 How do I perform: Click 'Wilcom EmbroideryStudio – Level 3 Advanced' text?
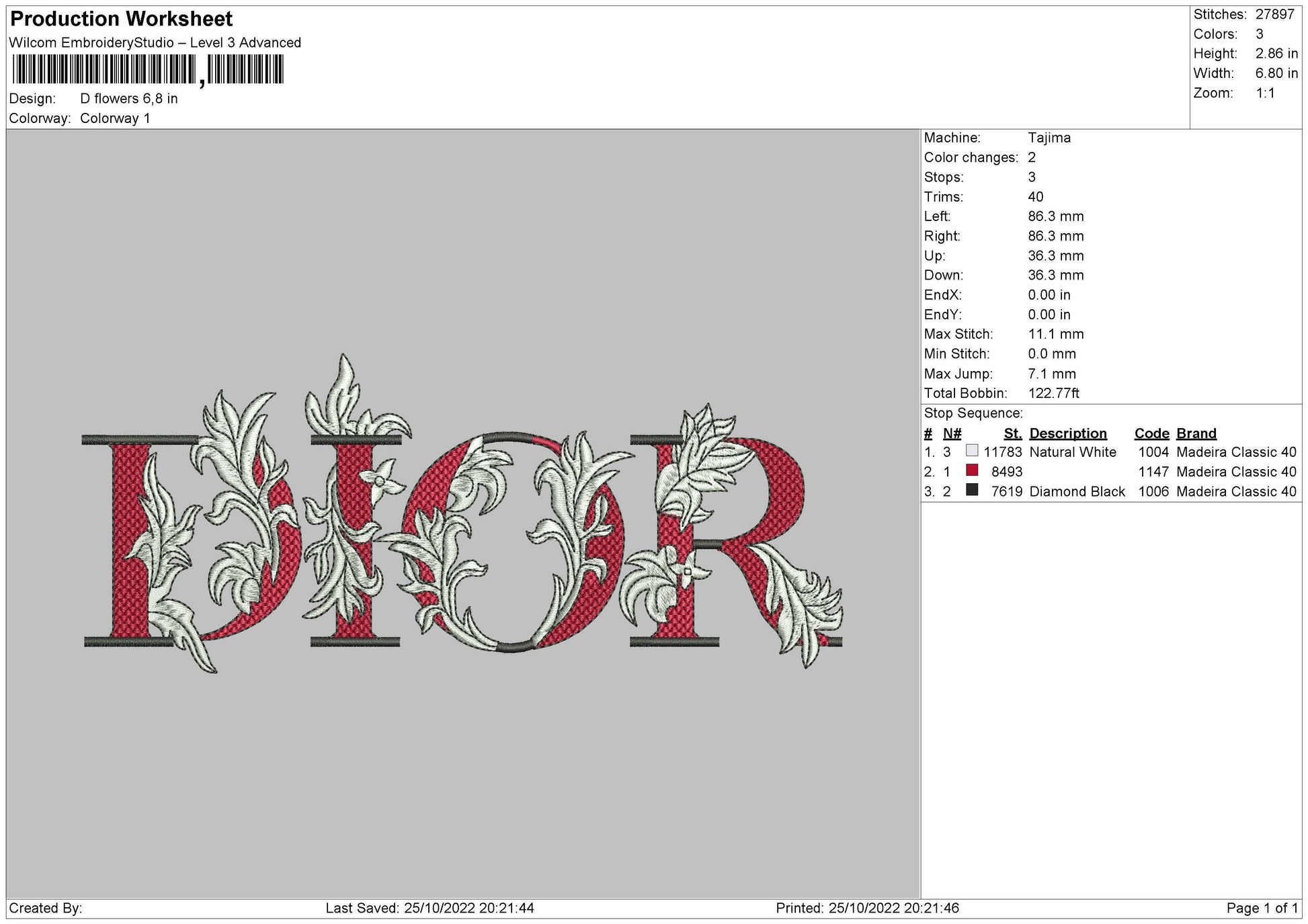tap(155, 42)
